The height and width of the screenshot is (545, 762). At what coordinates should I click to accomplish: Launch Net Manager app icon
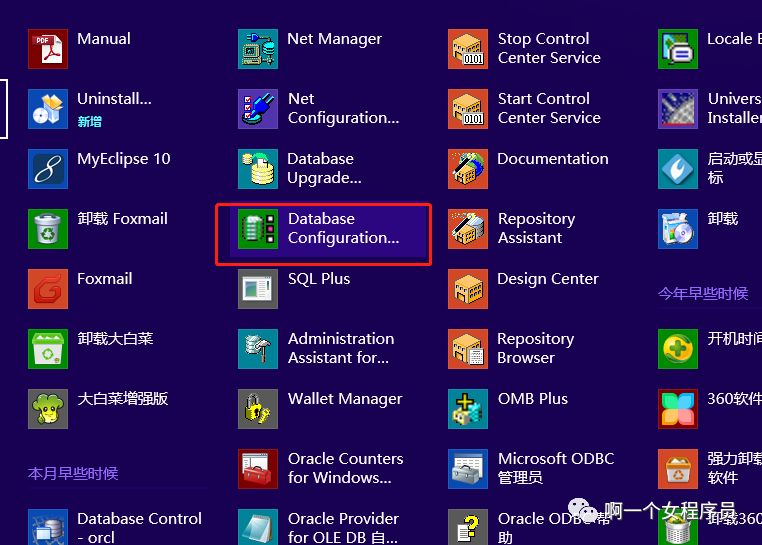258,49
